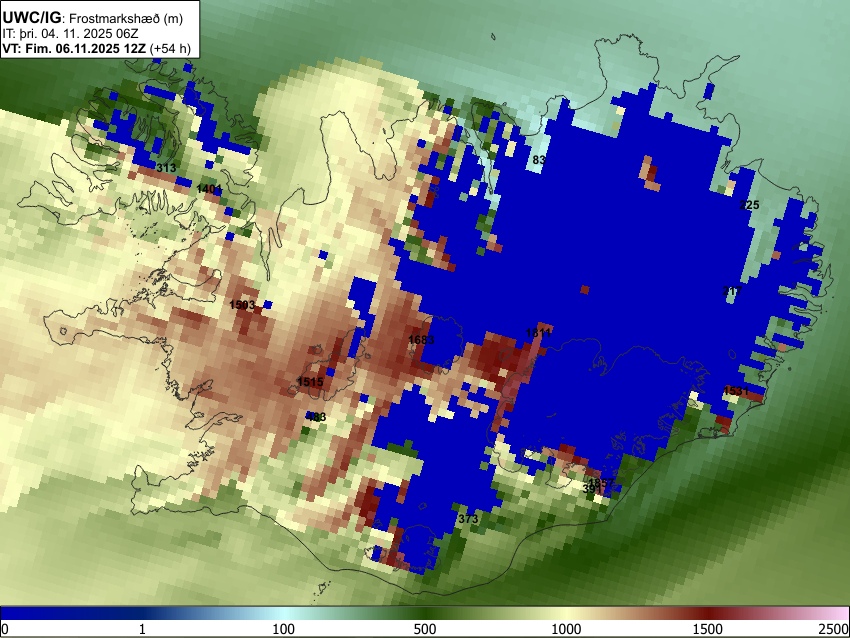This screenshot has width=850, height=638.
Task: Click the '1857' value on the map
Action: point(601,482)
